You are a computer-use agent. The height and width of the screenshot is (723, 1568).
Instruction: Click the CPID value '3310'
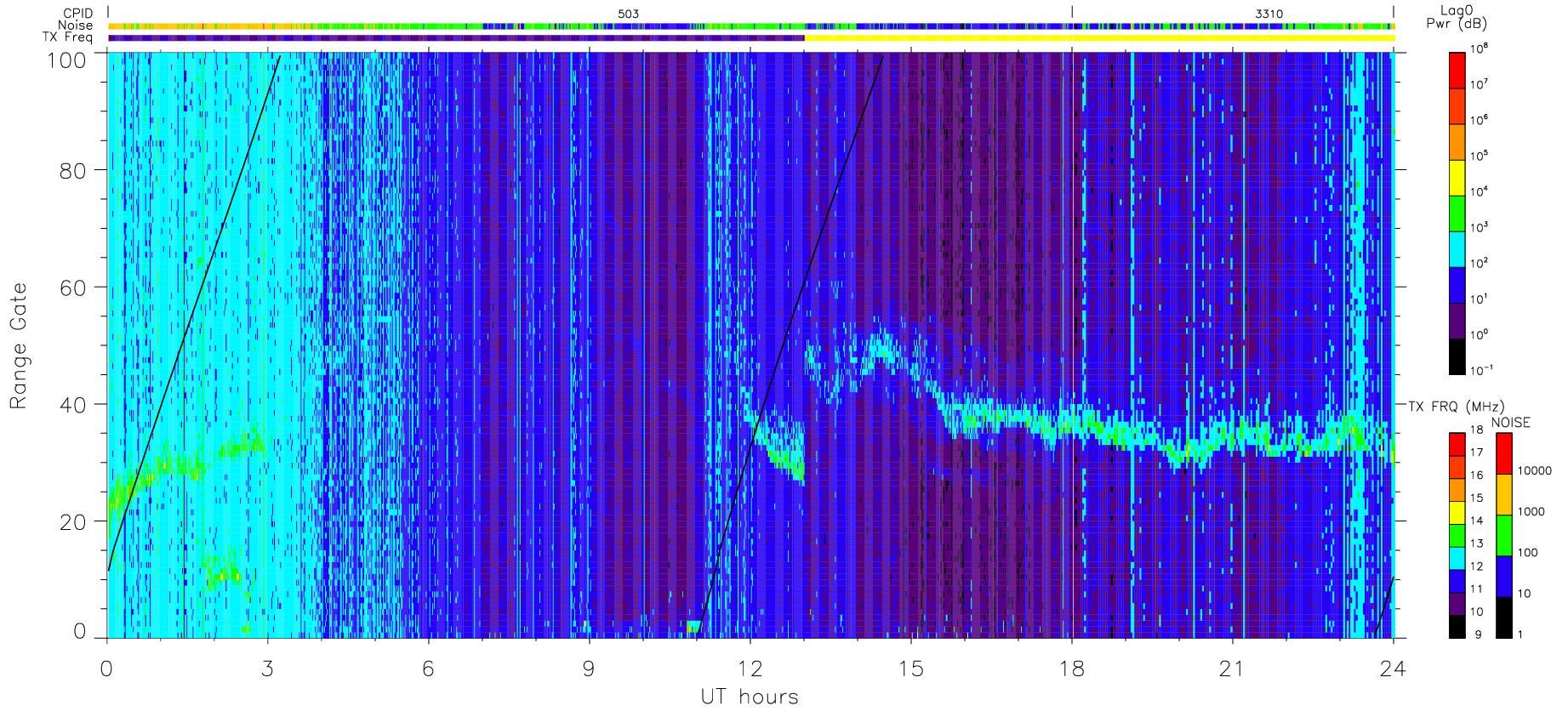(x=1269, y=14)
